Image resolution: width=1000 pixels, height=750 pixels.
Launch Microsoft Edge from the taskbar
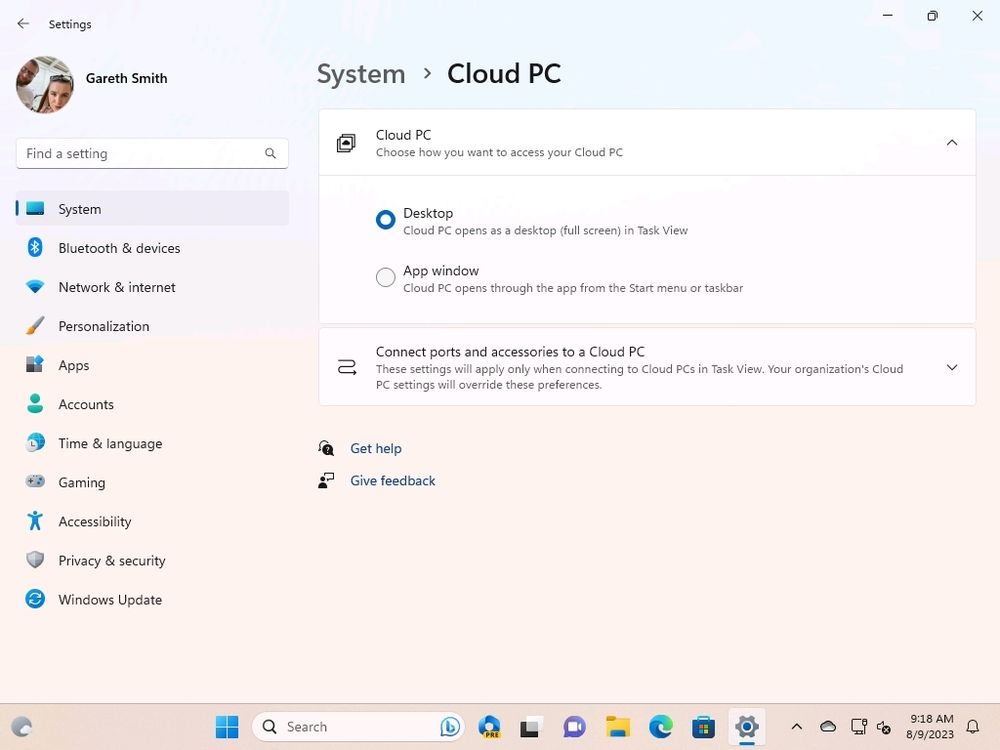point(661,727)
